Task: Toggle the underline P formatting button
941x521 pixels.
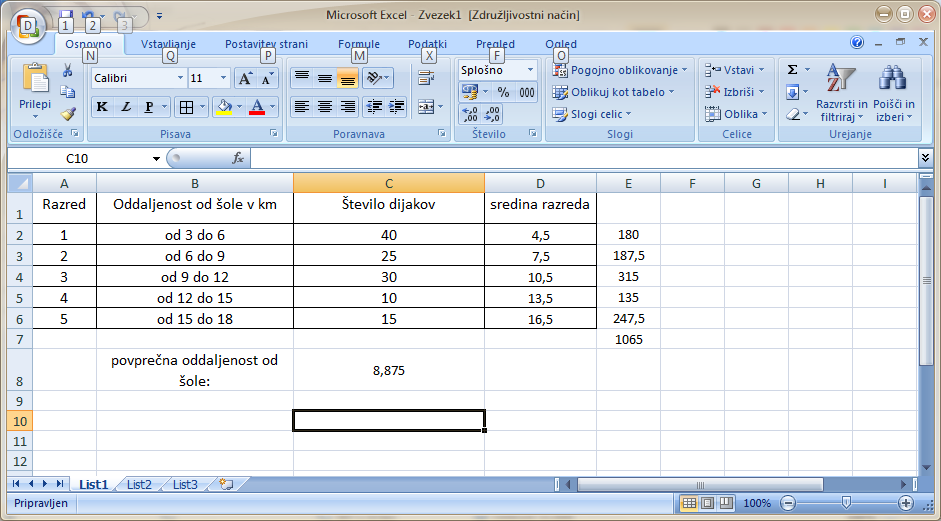Action: tap(150, 107)
